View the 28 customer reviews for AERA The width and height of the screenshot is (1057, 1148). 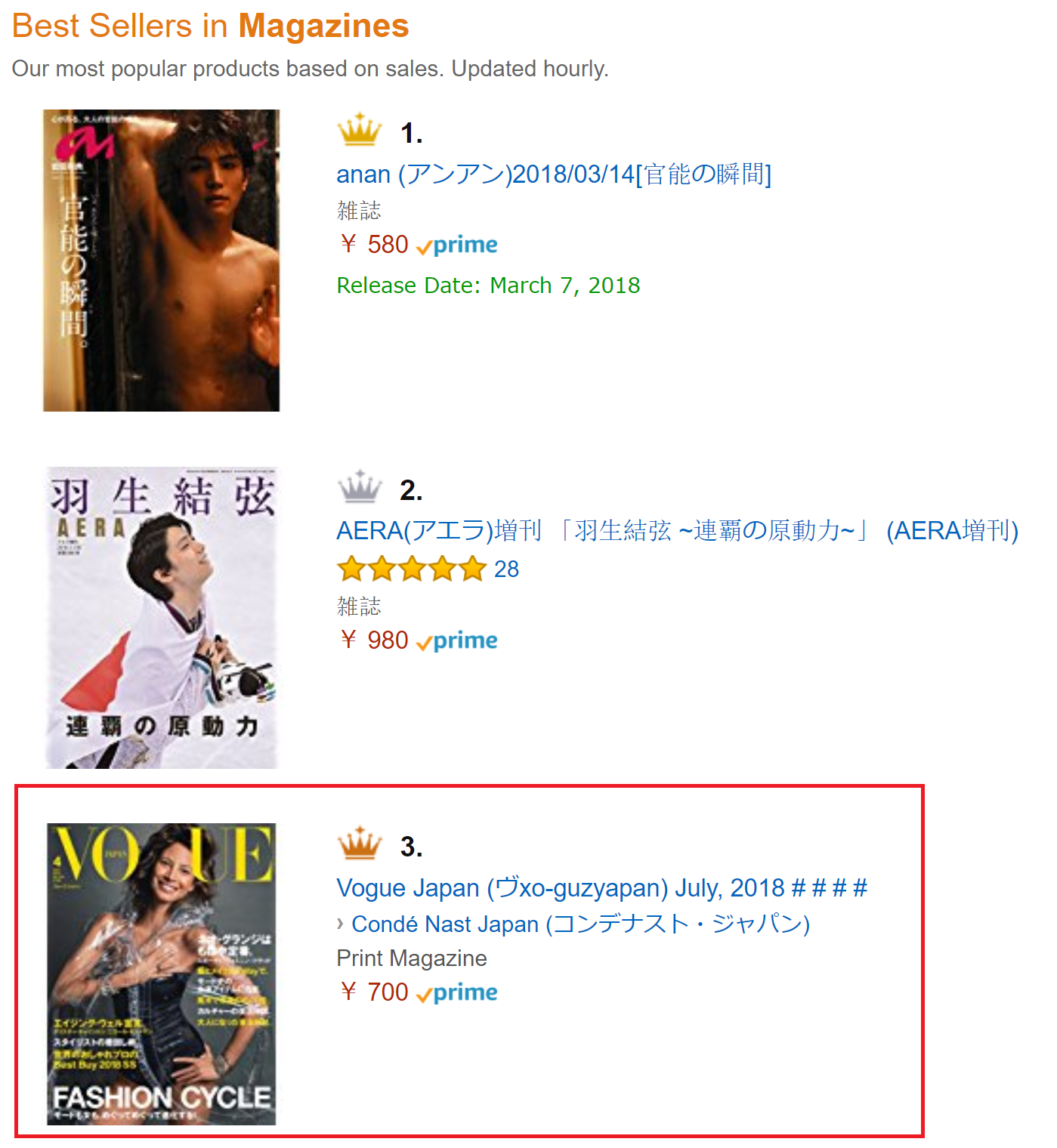tap(506, 569)
